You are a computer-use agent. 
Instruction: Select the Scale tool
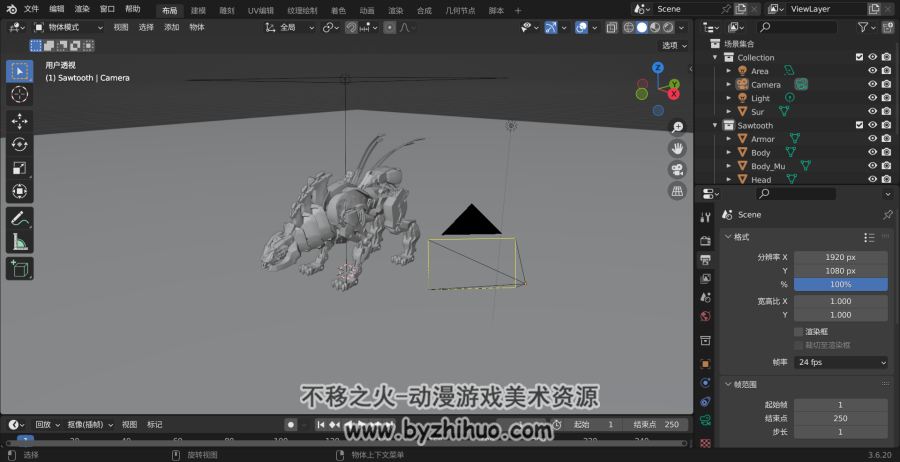pyautogui.click(x=20, y=168)
